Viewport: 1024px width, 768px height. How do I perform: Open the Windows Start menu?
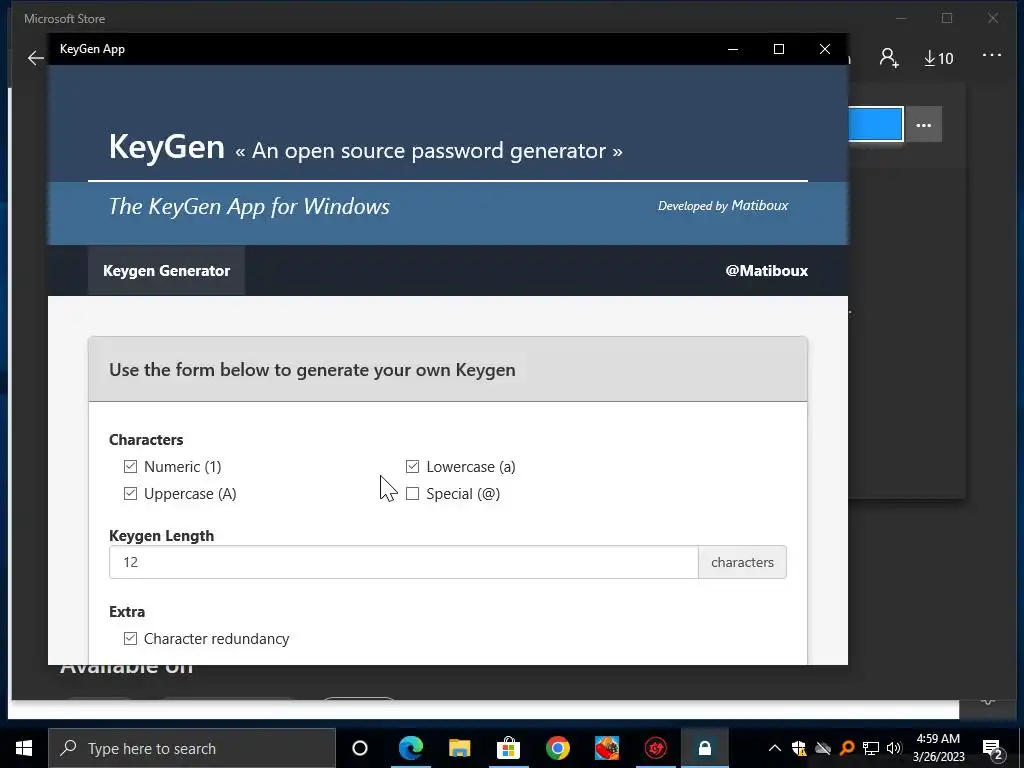(24, 748)
